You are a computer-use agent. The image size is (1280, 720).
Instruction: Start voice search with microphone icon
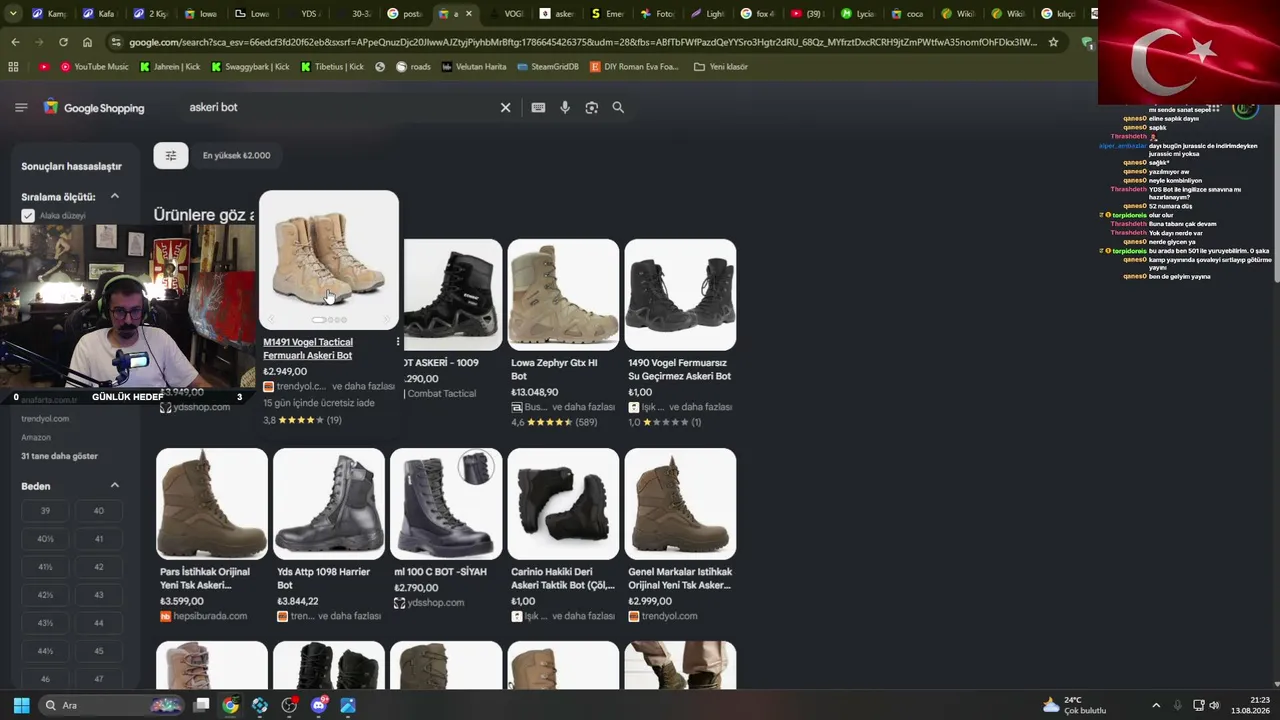point(565,107)
